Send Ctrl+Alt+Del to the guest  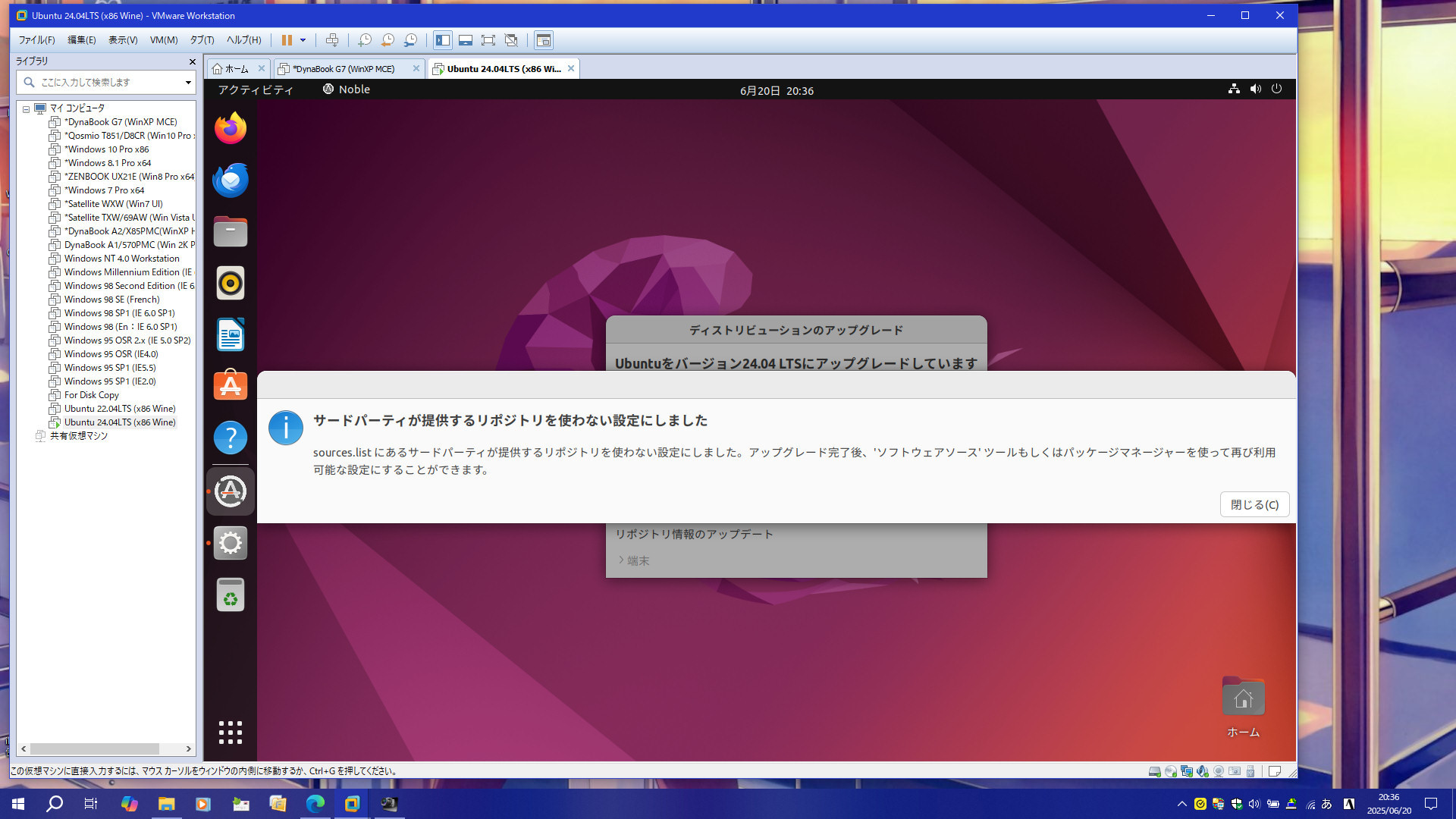click(332, 40)
